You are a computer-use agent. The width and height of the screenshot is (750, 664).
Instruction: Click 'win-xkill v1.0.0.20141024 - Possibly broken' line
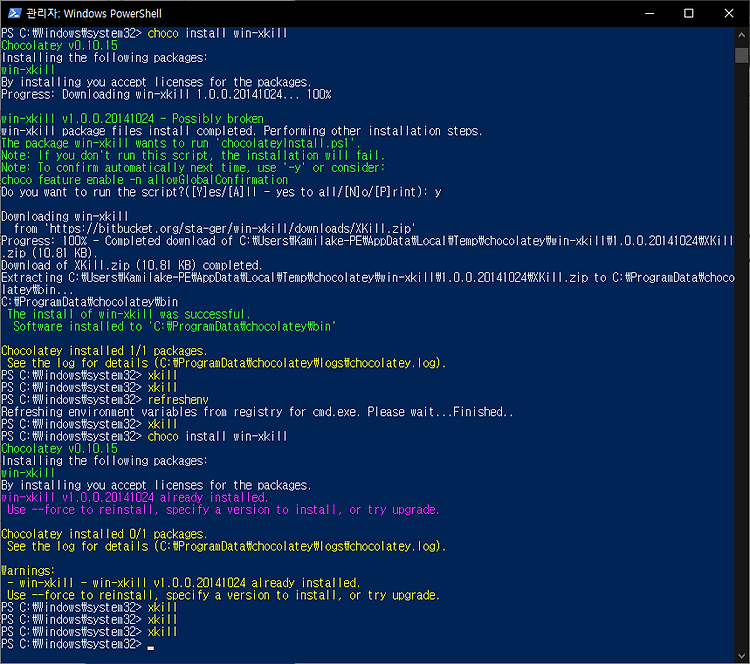[x=132, y=119]
